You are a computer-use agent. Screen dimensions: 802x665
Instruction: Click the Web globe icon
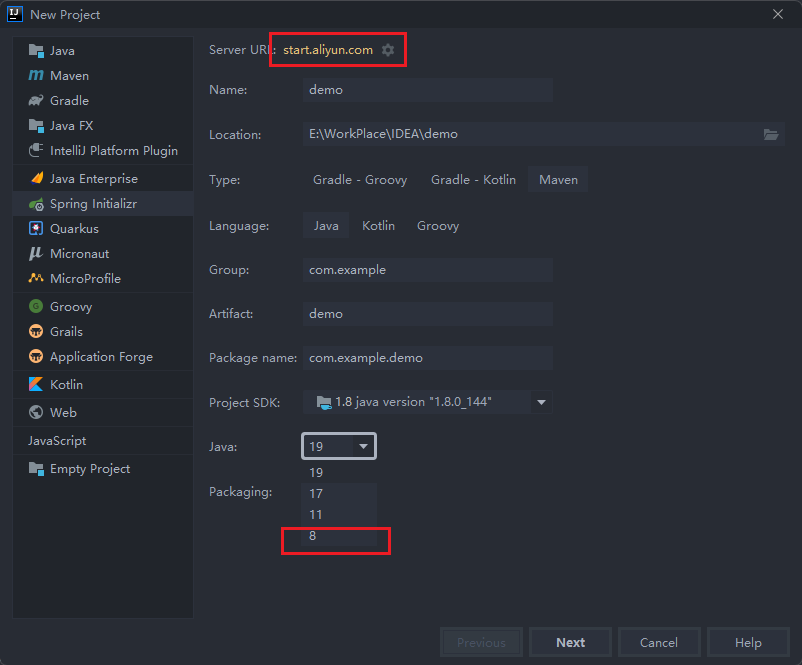coord(36,412)
